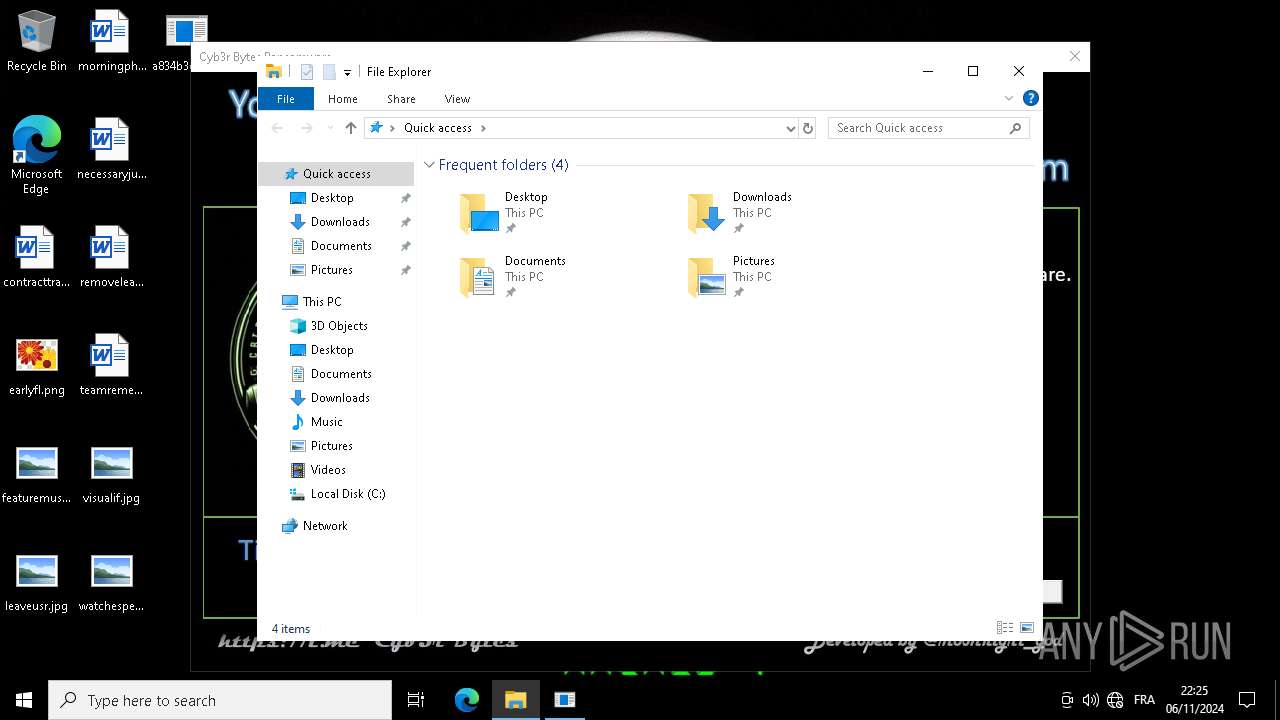Close the Cyb3r Bytes Ransomware window
The image size is (1280, 720).
point(1075,56)
